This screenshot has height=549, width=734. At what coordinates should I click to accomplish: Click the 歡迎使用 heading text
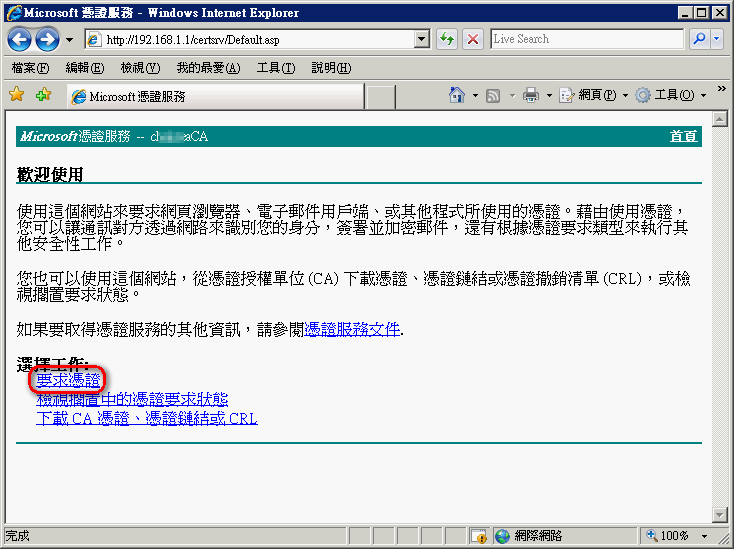point(50,175)
